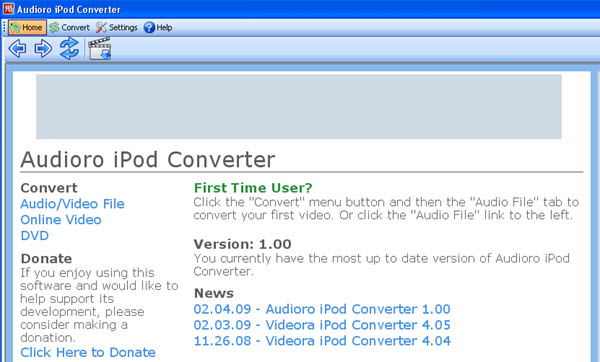Open the Settings menu
600x362 pixels.
[117, 28]
